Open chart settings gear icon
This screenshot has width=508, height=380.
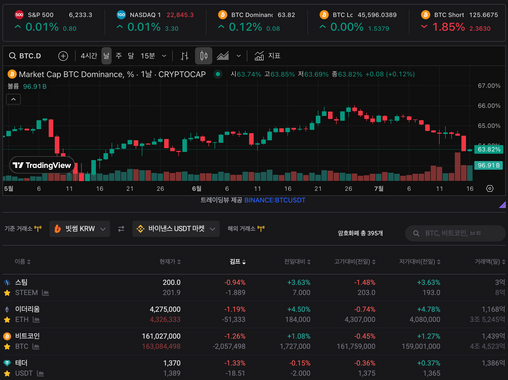(490, 189)
